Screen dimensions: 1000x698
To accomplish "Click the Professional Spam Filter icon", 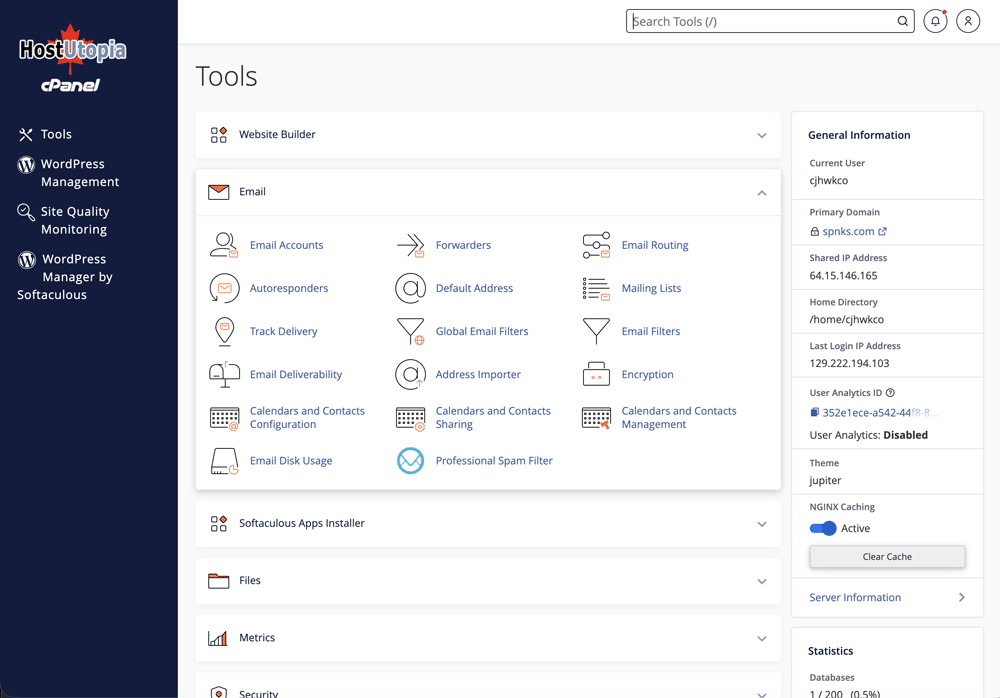I will pyautogui.click(x=410, y=461).
